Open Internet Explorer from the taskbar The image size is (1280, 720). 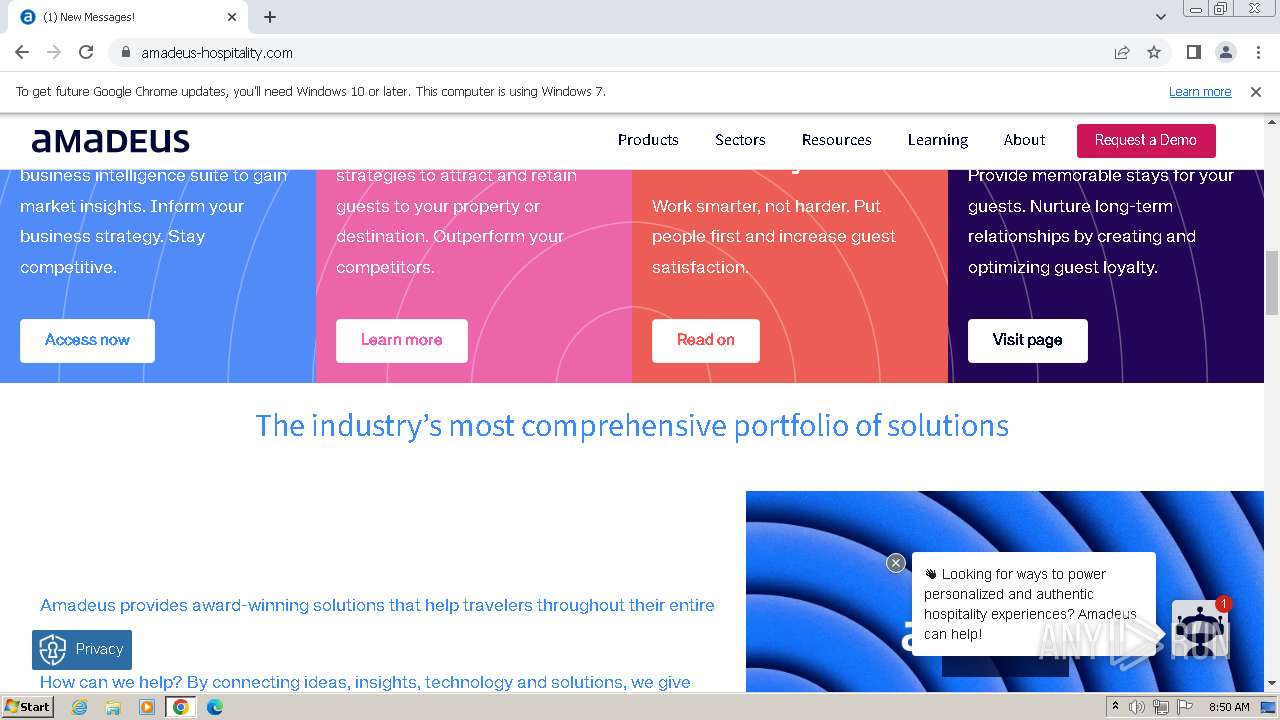[79, 707]
